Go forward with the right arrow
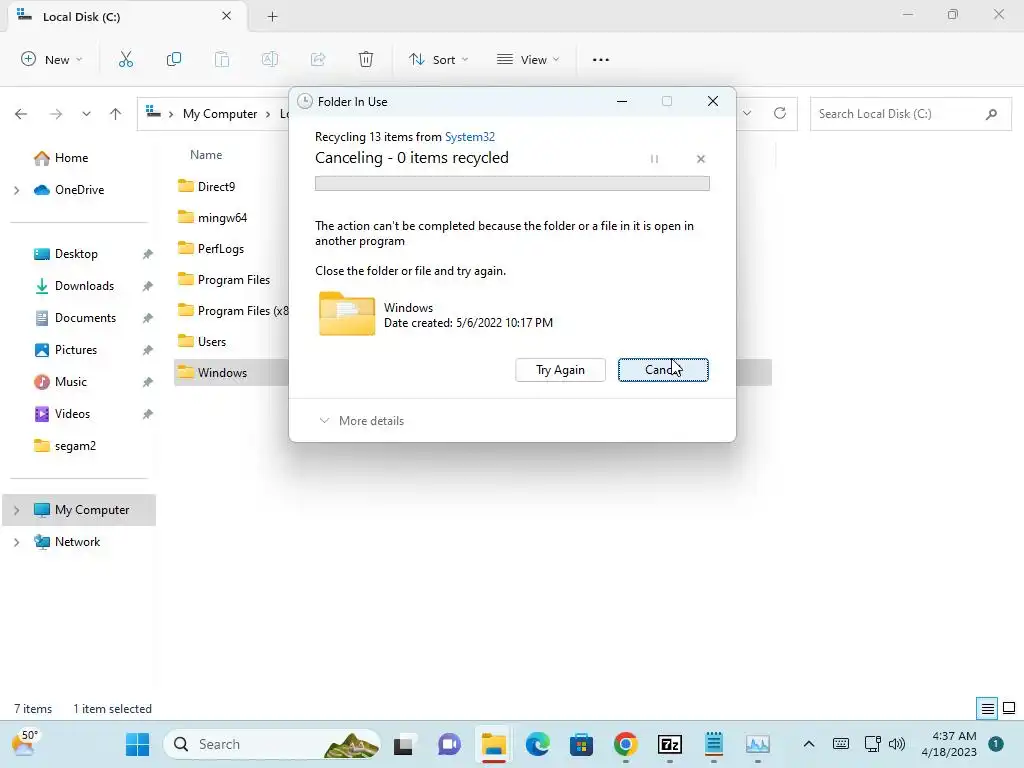The height and width of the screenshot is (768, 1024). (x=56, y=114)
